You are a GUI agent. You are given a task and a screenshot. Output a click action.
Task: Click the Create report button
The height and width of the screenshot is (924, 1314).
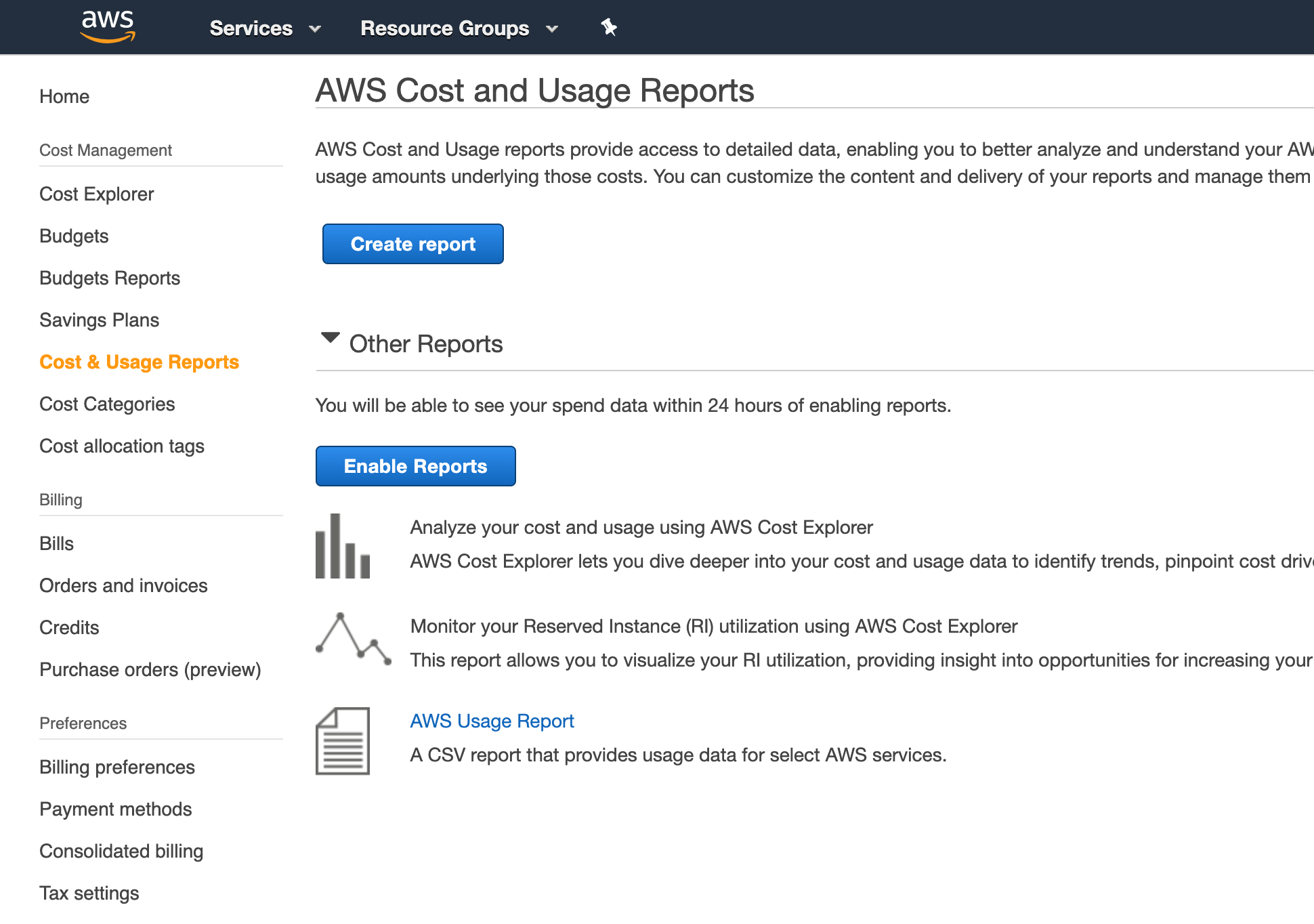click(412, 244)
